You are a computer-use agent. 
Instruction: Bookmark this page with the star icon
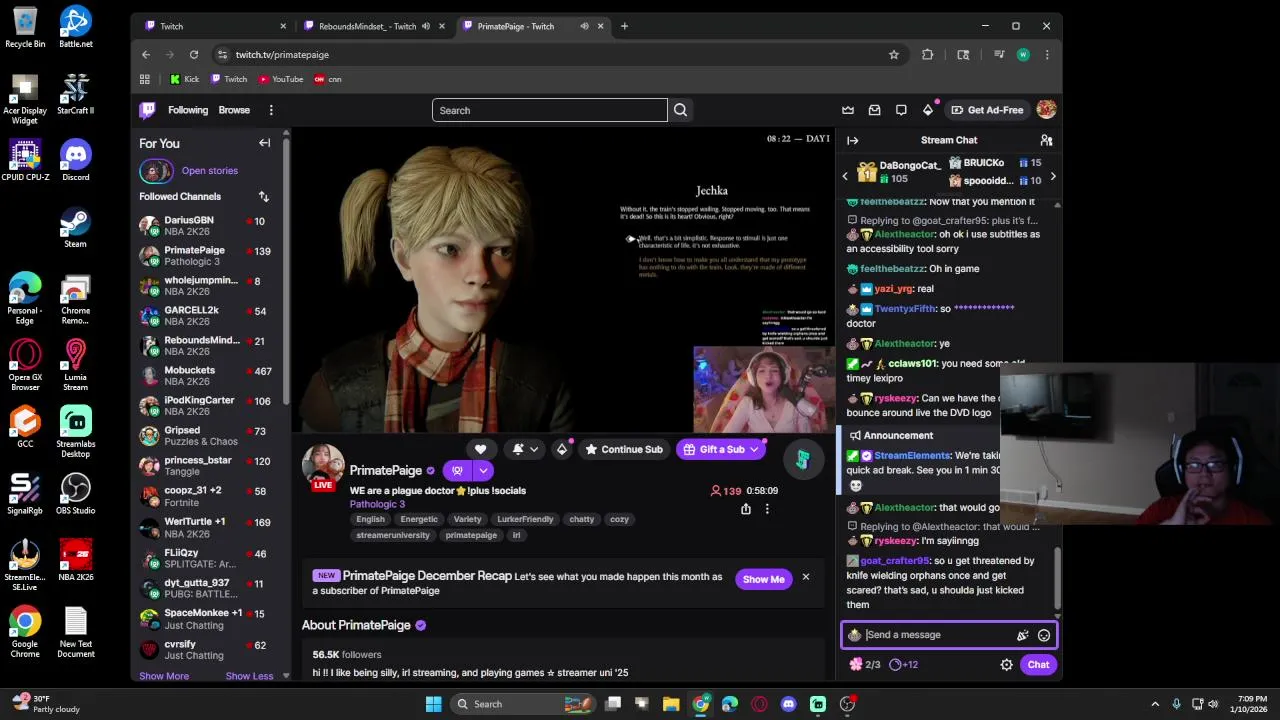894,55
